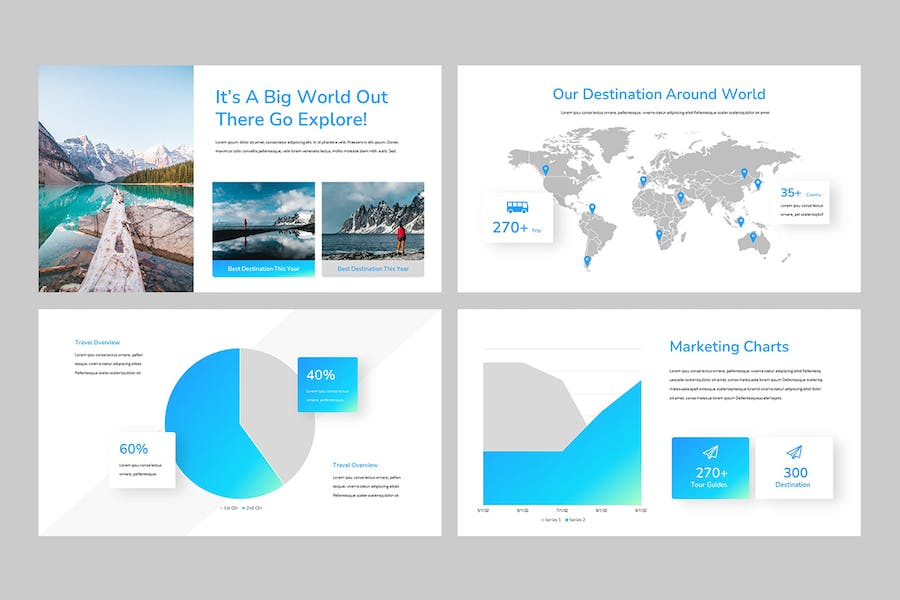
Task: Select the '35+ Country' info card
Action: 804,203
